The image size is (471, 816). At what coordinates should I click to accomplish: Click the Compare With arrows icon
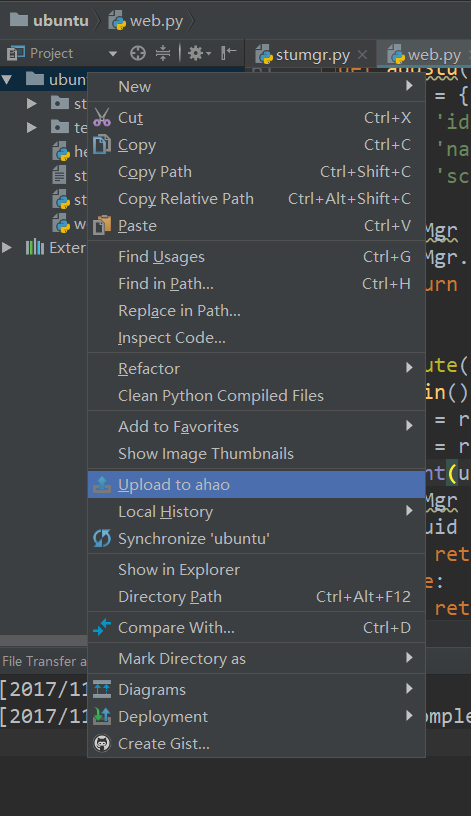click(101, 628)
